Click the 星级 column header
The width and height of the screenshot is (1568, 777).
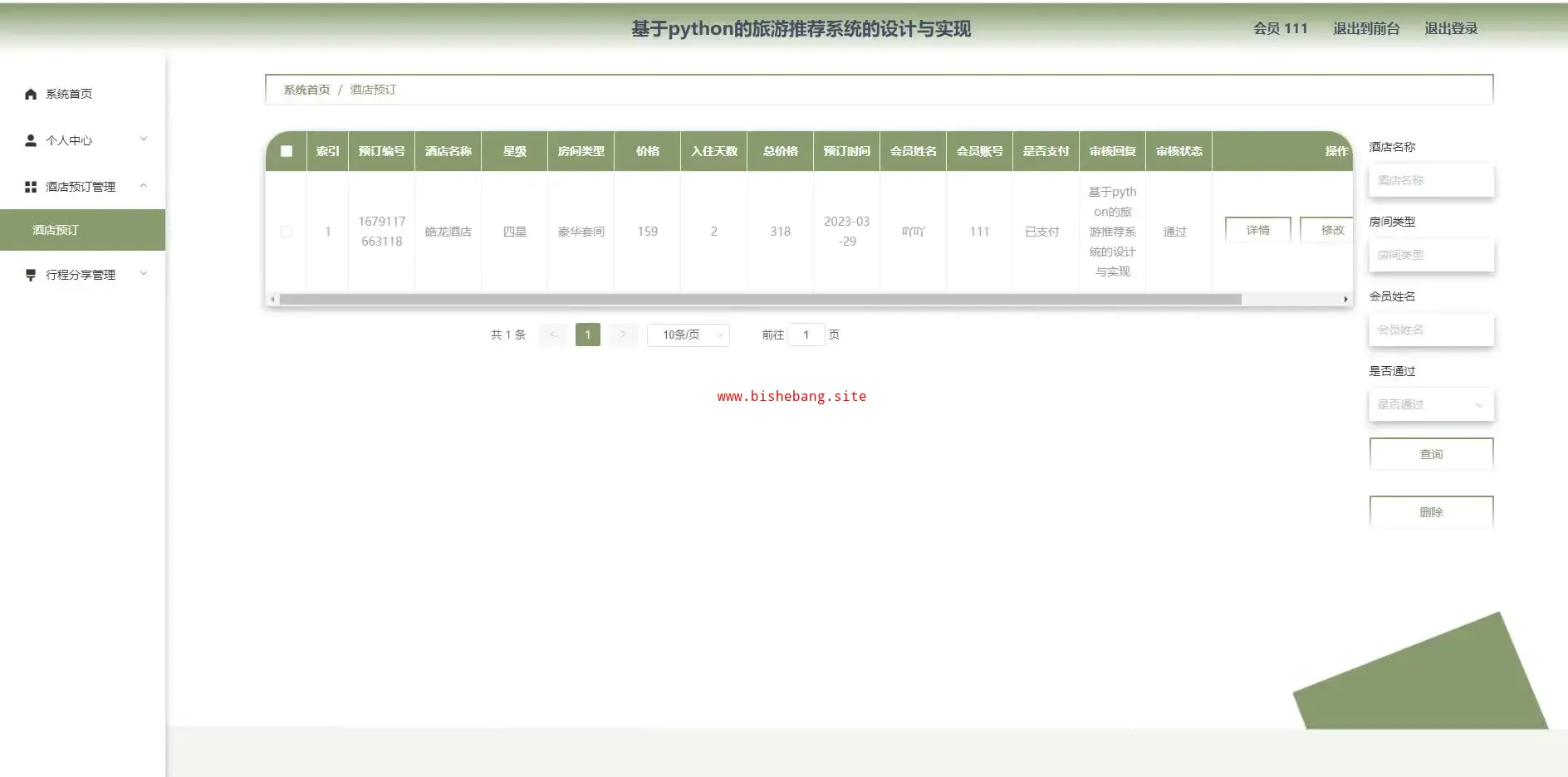[514, 151]
